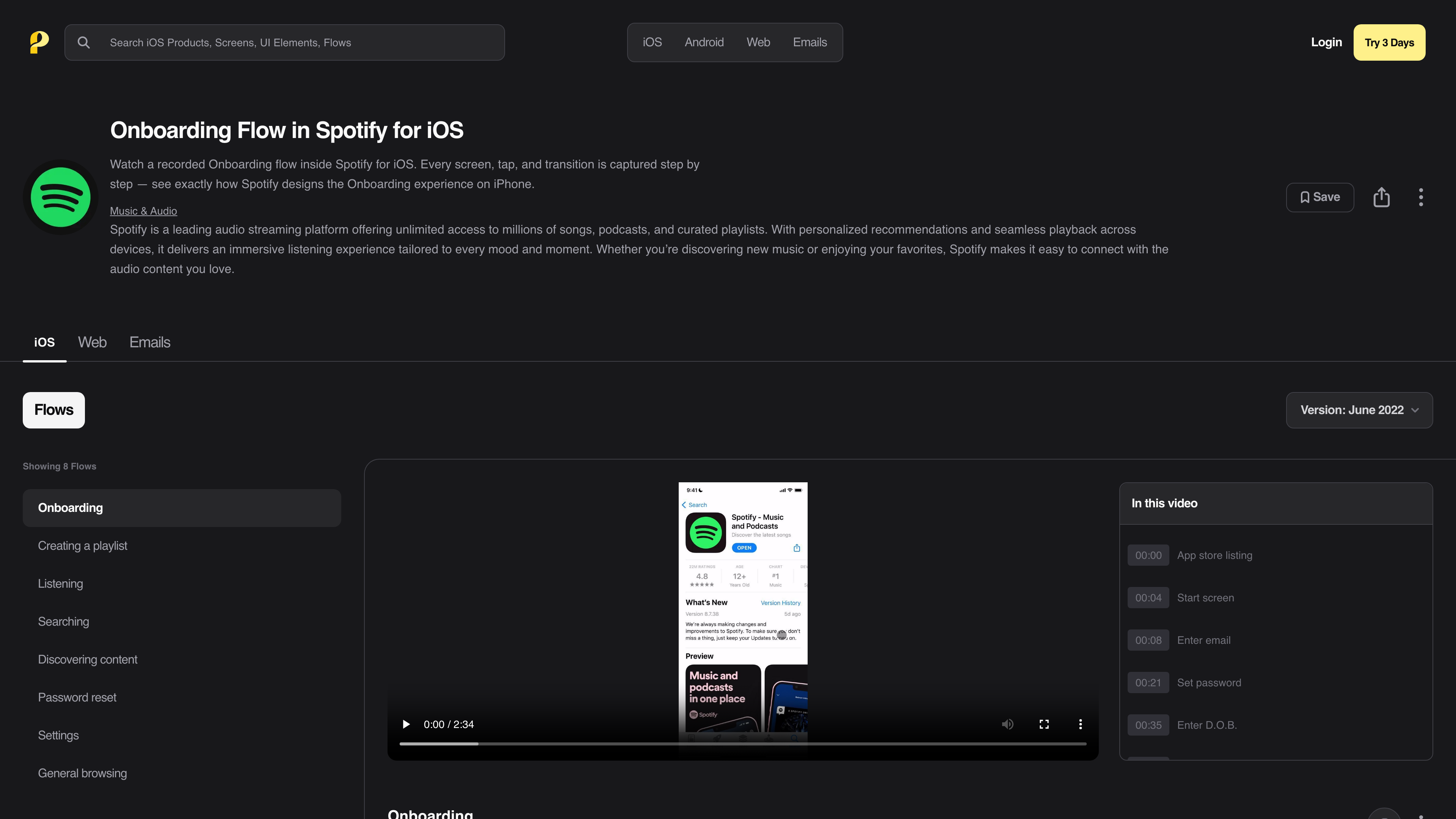
Task: Enter fullscreen video mode
Action: point(1044,725)
